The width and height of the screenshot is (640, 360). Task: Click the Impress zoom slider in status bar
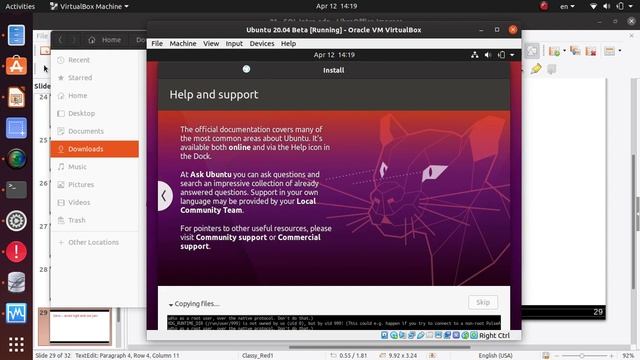click(583, 356)
